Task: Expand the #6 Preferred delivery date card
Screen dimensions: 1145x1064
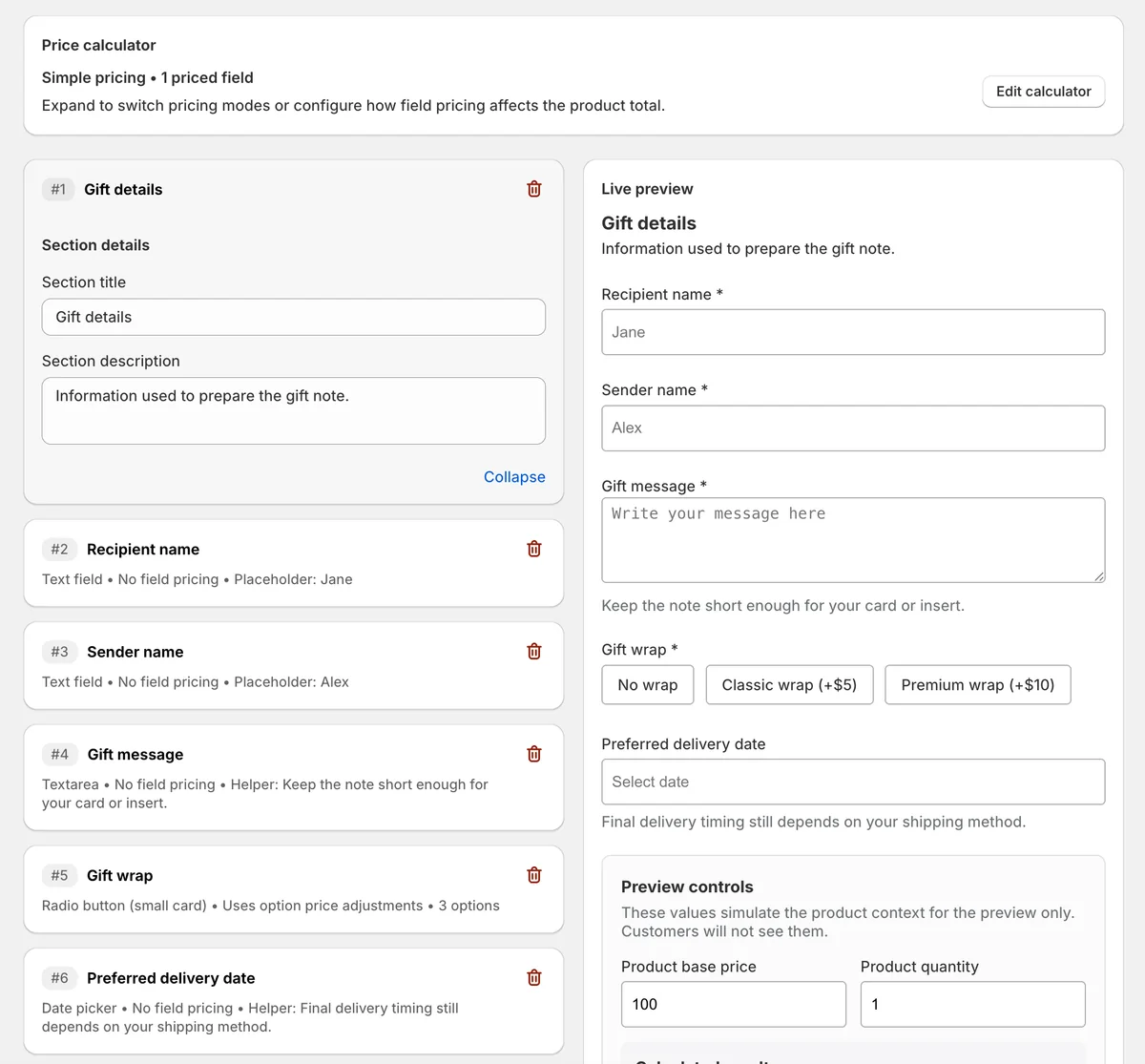Action: (x=294, y=1001)
